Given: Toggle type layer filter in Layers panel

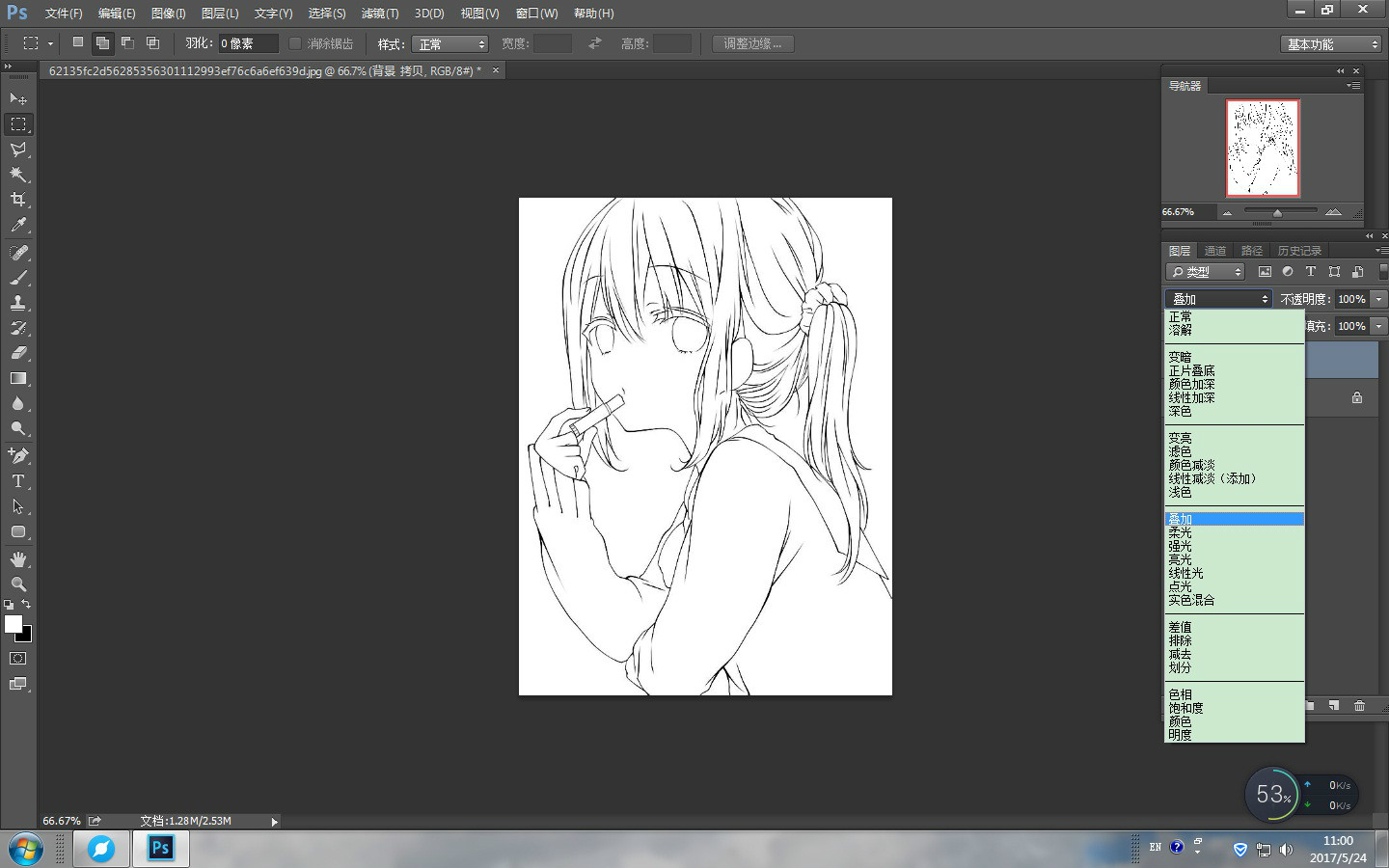Looking at the screenshot, I should pyautogui.click(x=1311, y=272).
